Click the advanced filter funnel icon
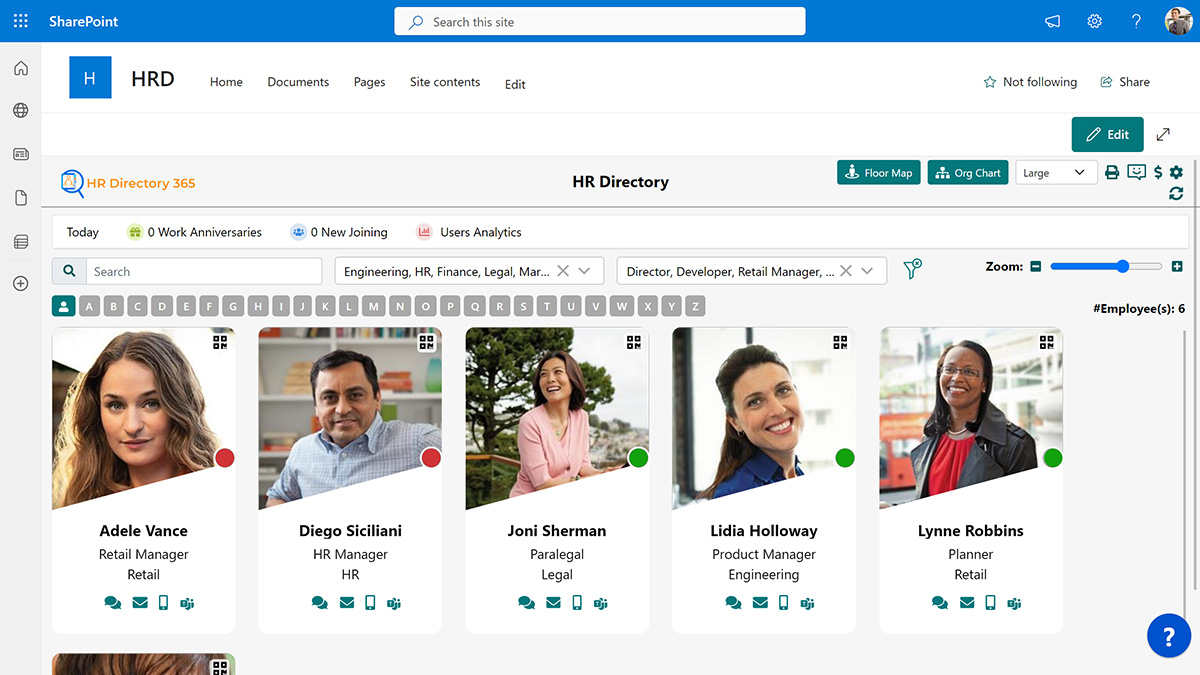Screen dimensions: 1200x675 912,270
